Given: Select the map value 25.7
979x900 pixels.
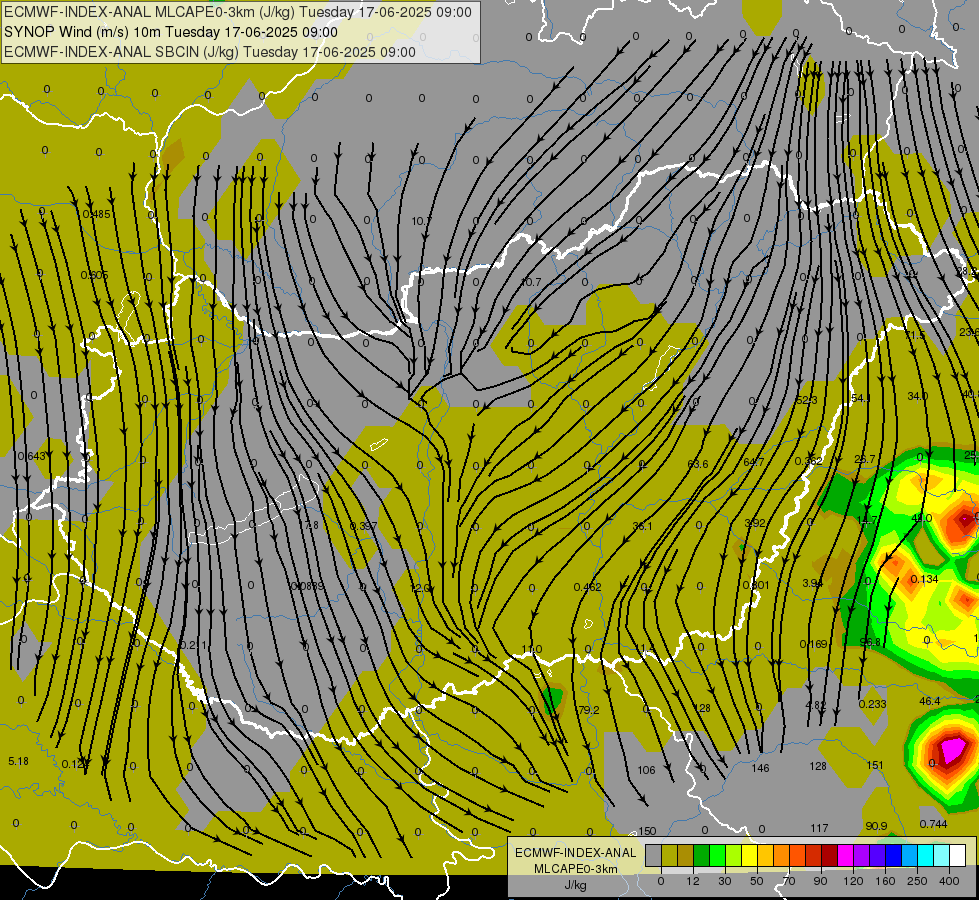Looking at the screenshot, I should (x=865, y=460).
